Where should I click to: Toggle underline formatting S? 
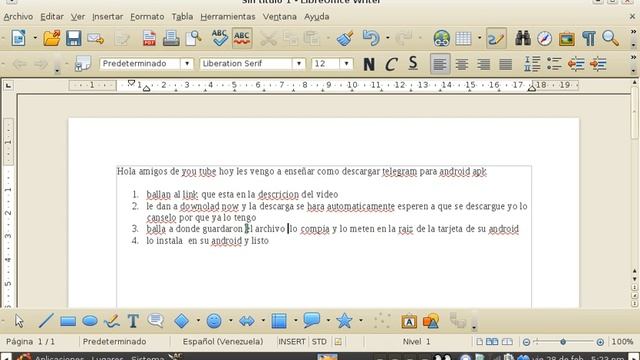click(413, 64)
